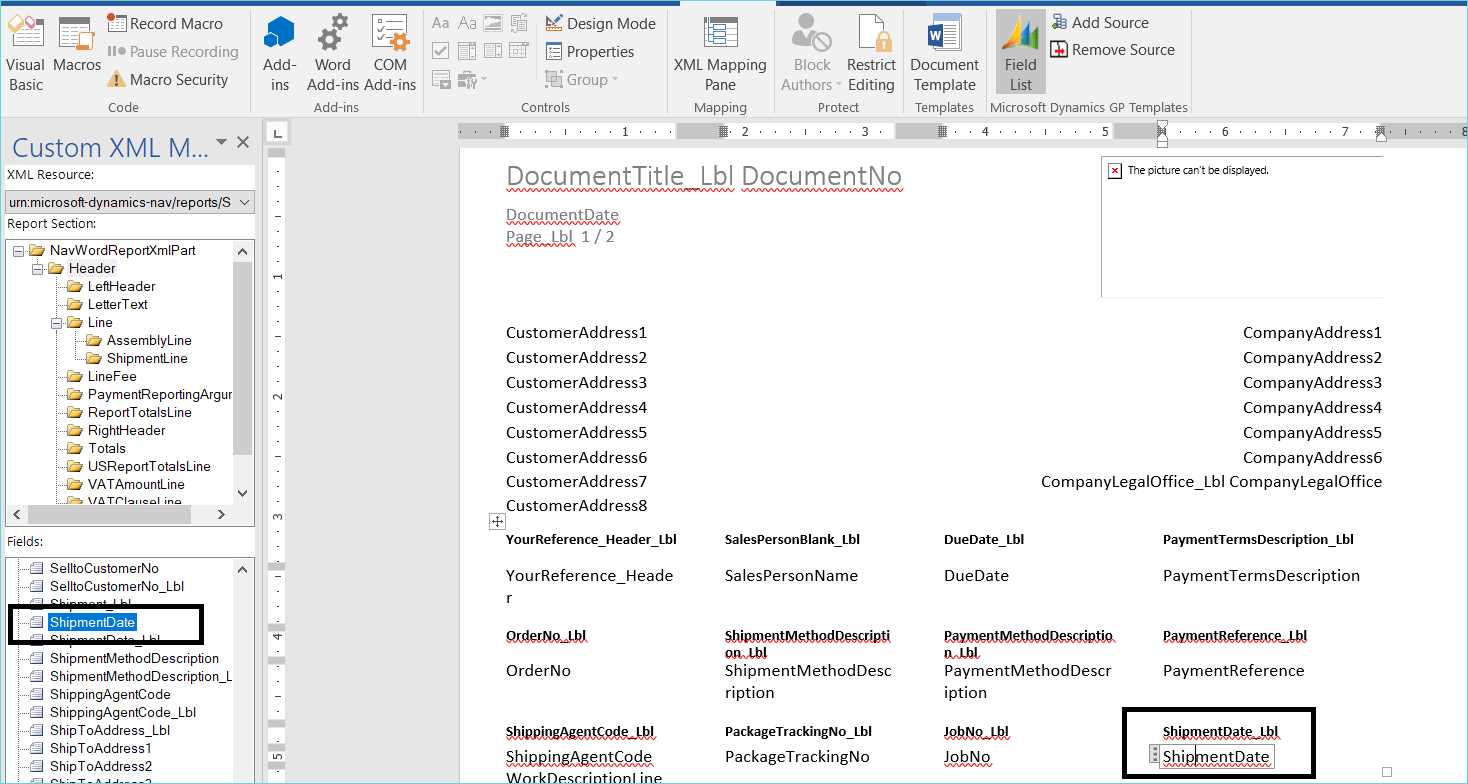Insert Repeating Section content control

[440, 79]
